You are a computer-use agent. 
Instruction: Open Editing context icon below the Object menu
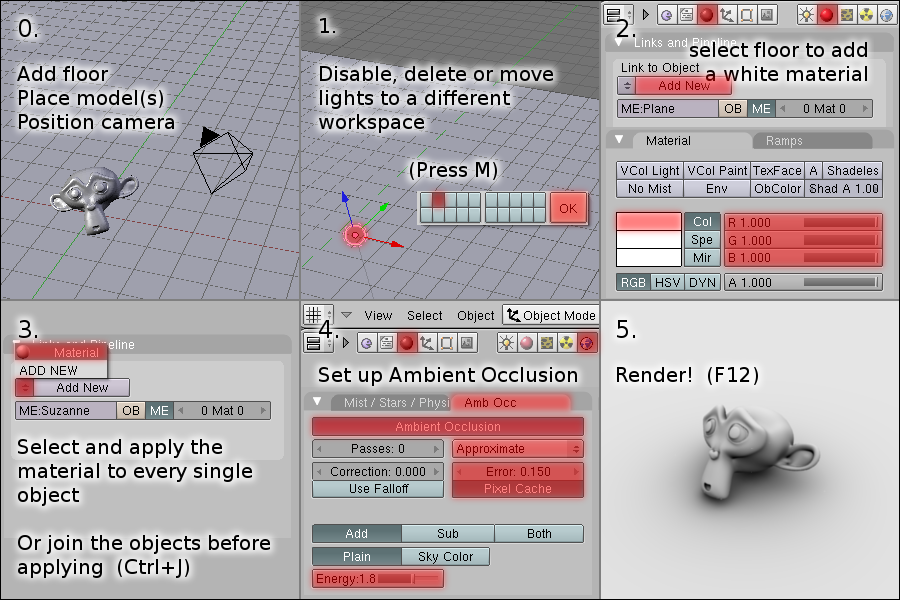pos(447,343)
